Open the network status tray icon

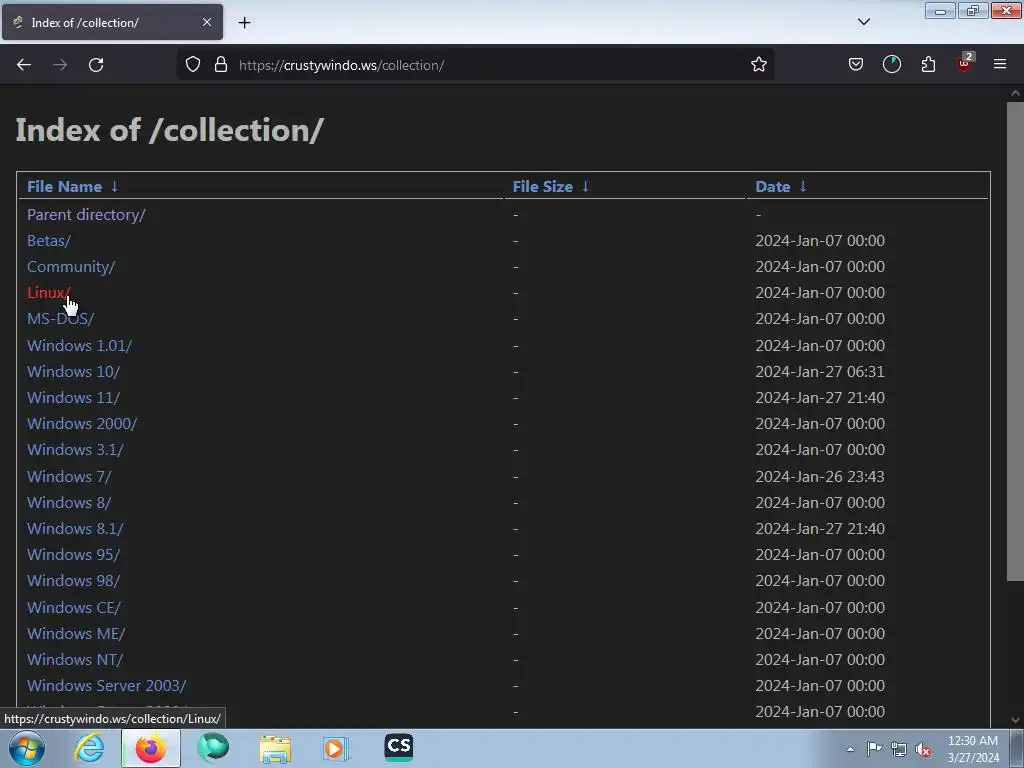[x=899, y=749]
